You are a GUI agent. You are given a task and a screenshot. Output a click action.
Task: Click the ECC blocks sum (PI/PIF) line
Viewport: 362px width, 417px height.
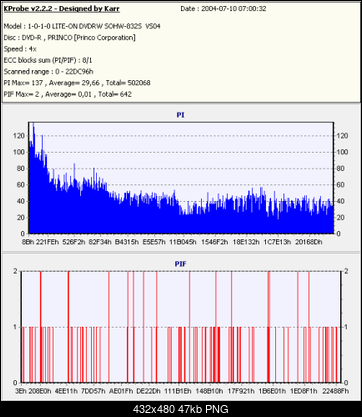click(x=48, y=60)
